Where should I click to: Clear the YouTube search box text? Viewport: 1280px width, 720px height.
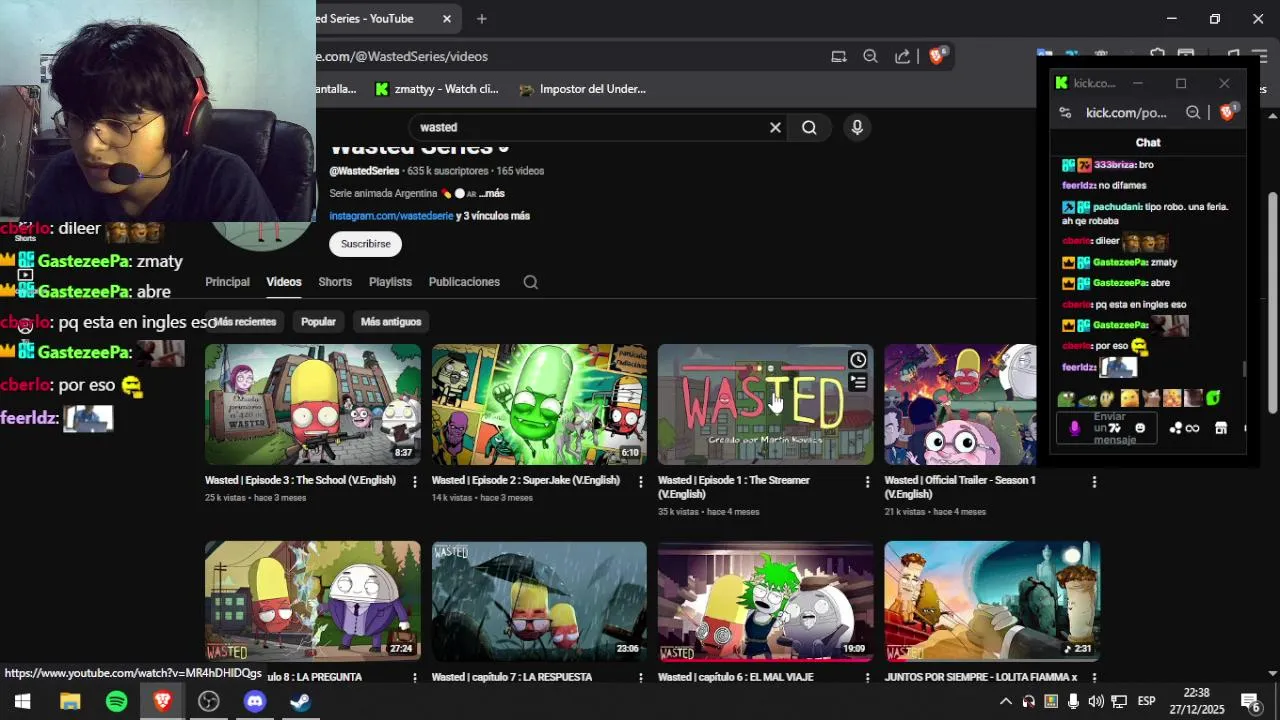(x=775, y=127)
